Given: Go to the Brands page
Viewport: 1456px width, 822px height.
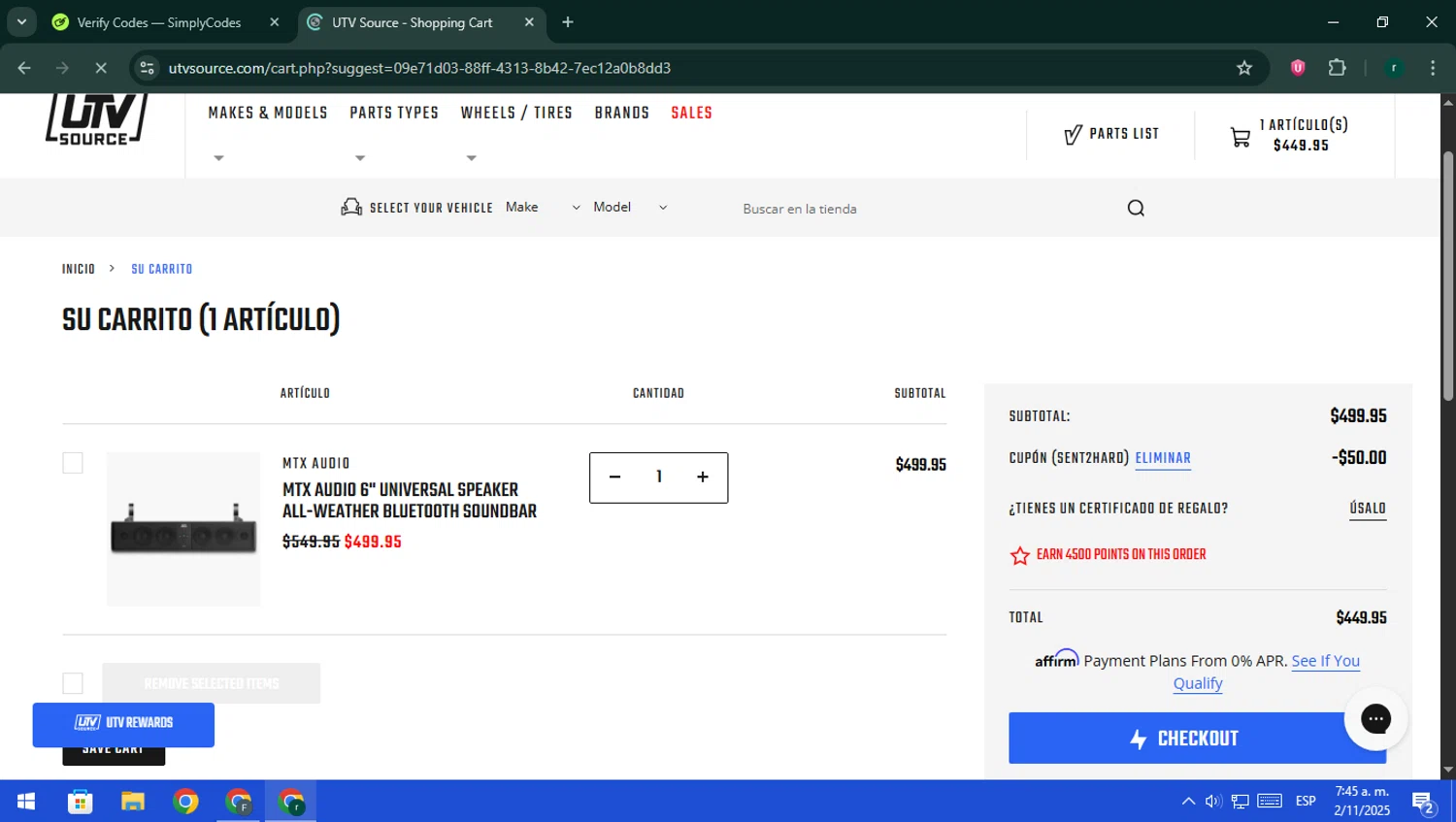Looking at the screenshot, I should tap(622, 114).
